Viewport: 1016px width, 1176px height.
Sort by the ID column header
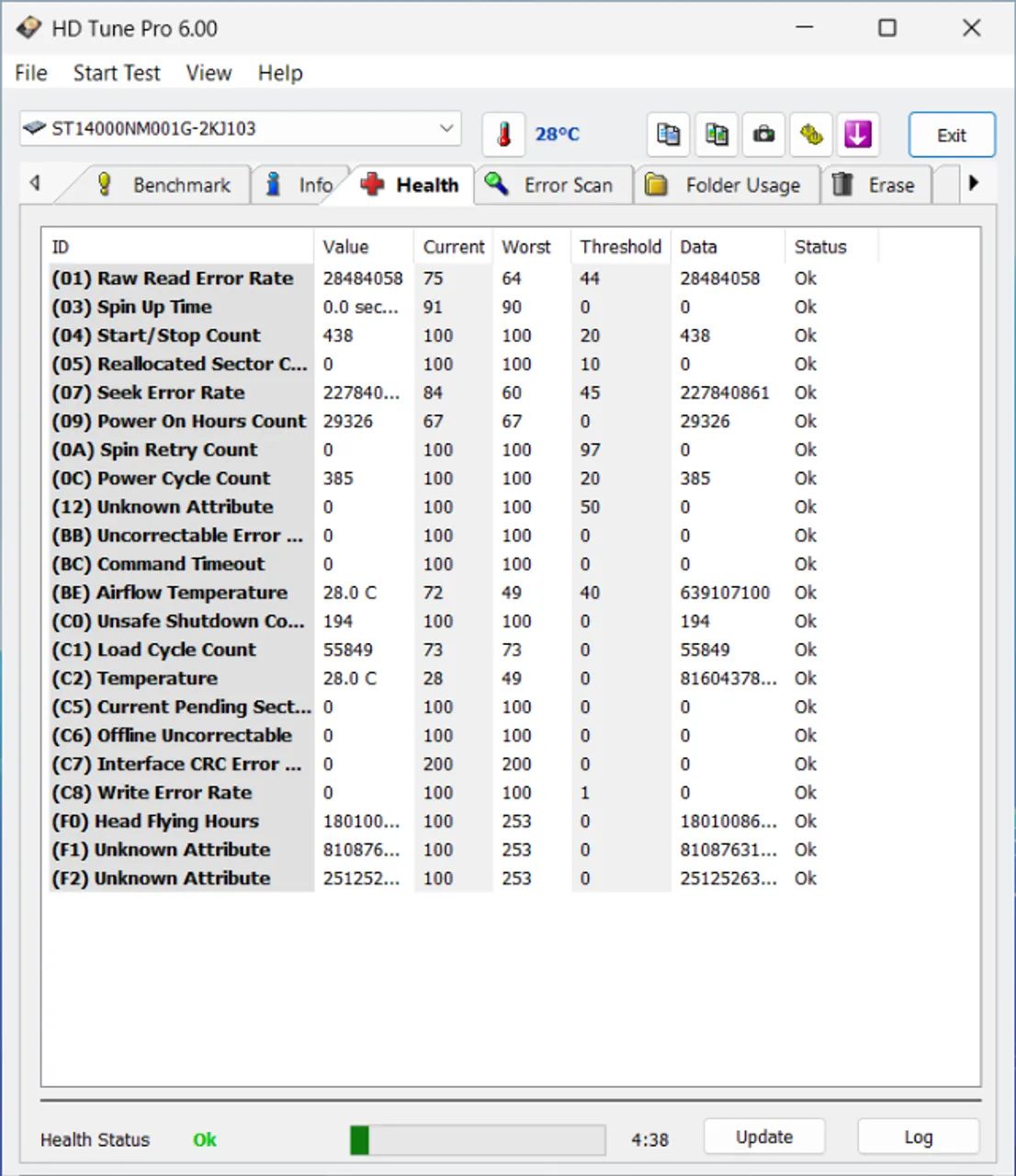point(179,246)
